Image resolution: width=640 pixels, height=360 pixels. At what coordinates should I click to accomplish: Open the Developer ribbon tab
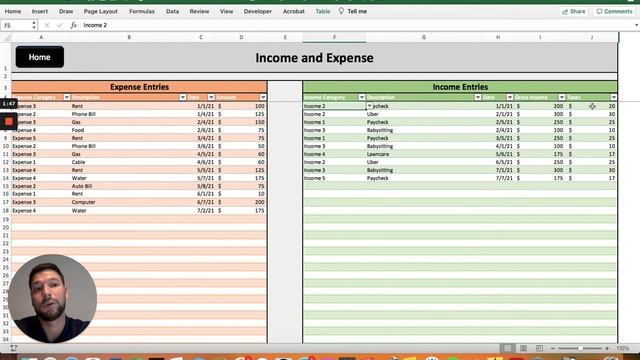click(x=258, y=11)
